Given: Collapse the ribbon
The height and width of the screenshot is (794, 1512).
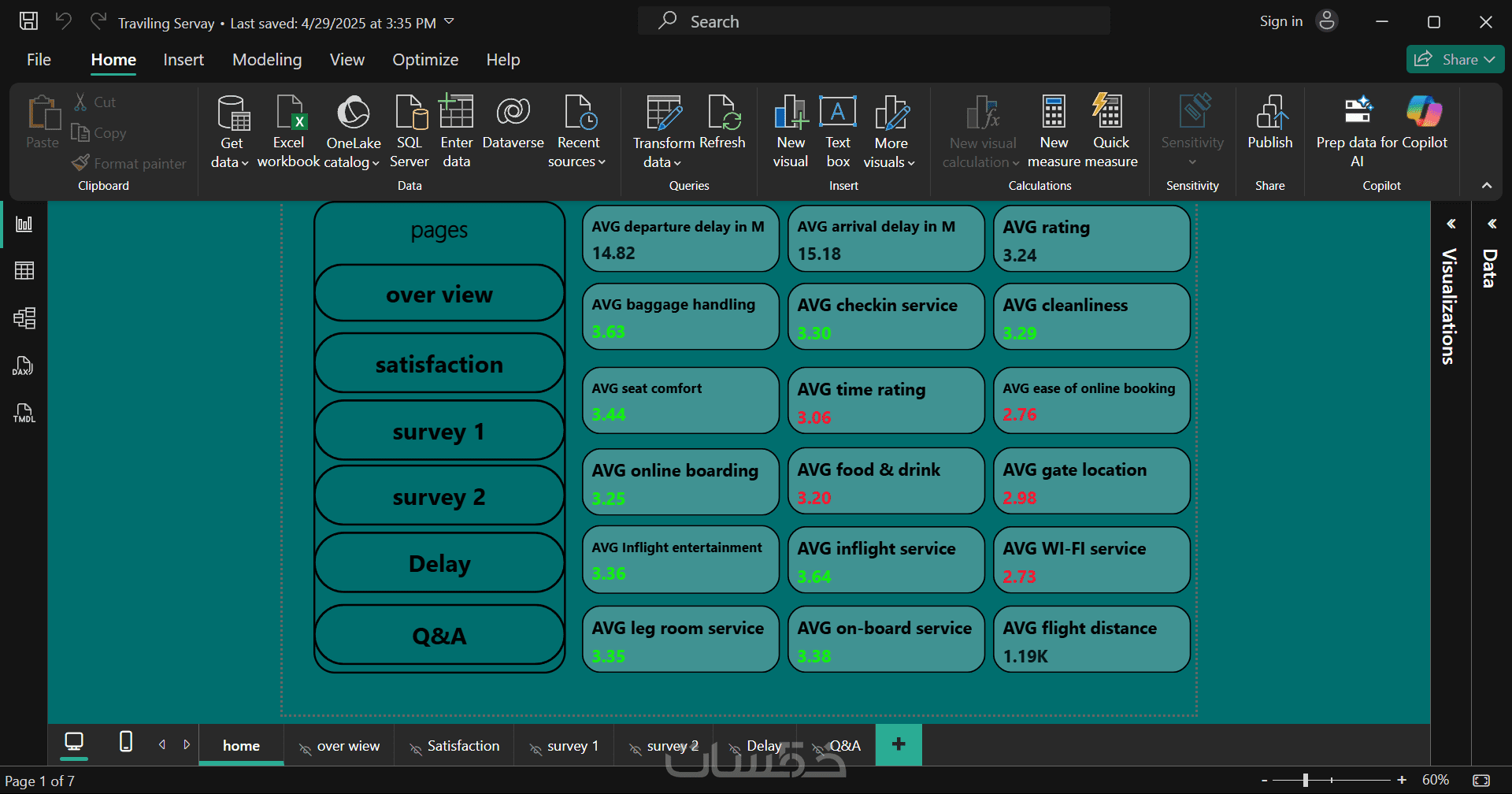Looking at the screenshot, I should click(x=1487, y=186).
